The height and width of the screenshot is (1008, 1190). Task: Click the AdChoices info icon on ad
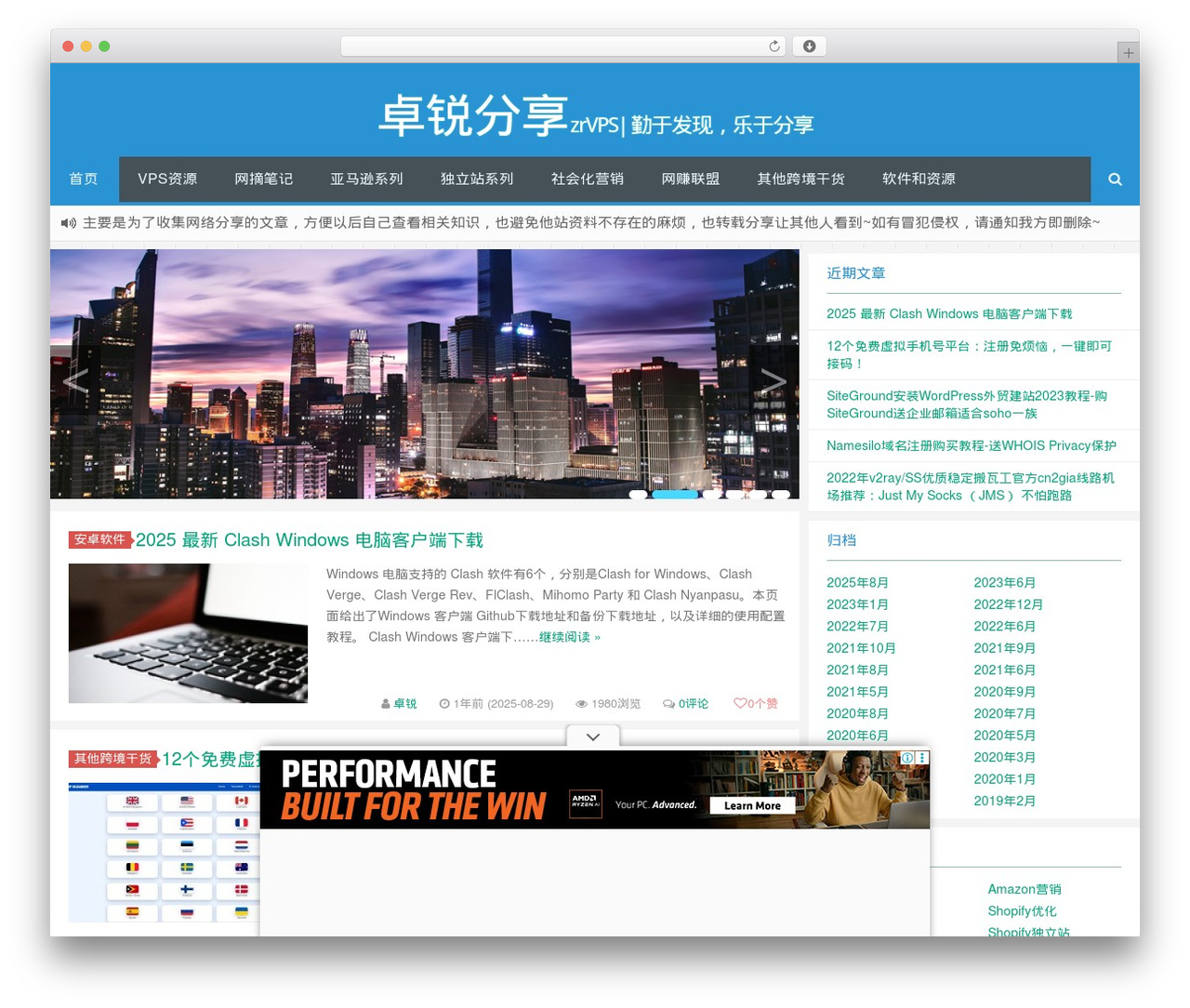click(907, 758)
